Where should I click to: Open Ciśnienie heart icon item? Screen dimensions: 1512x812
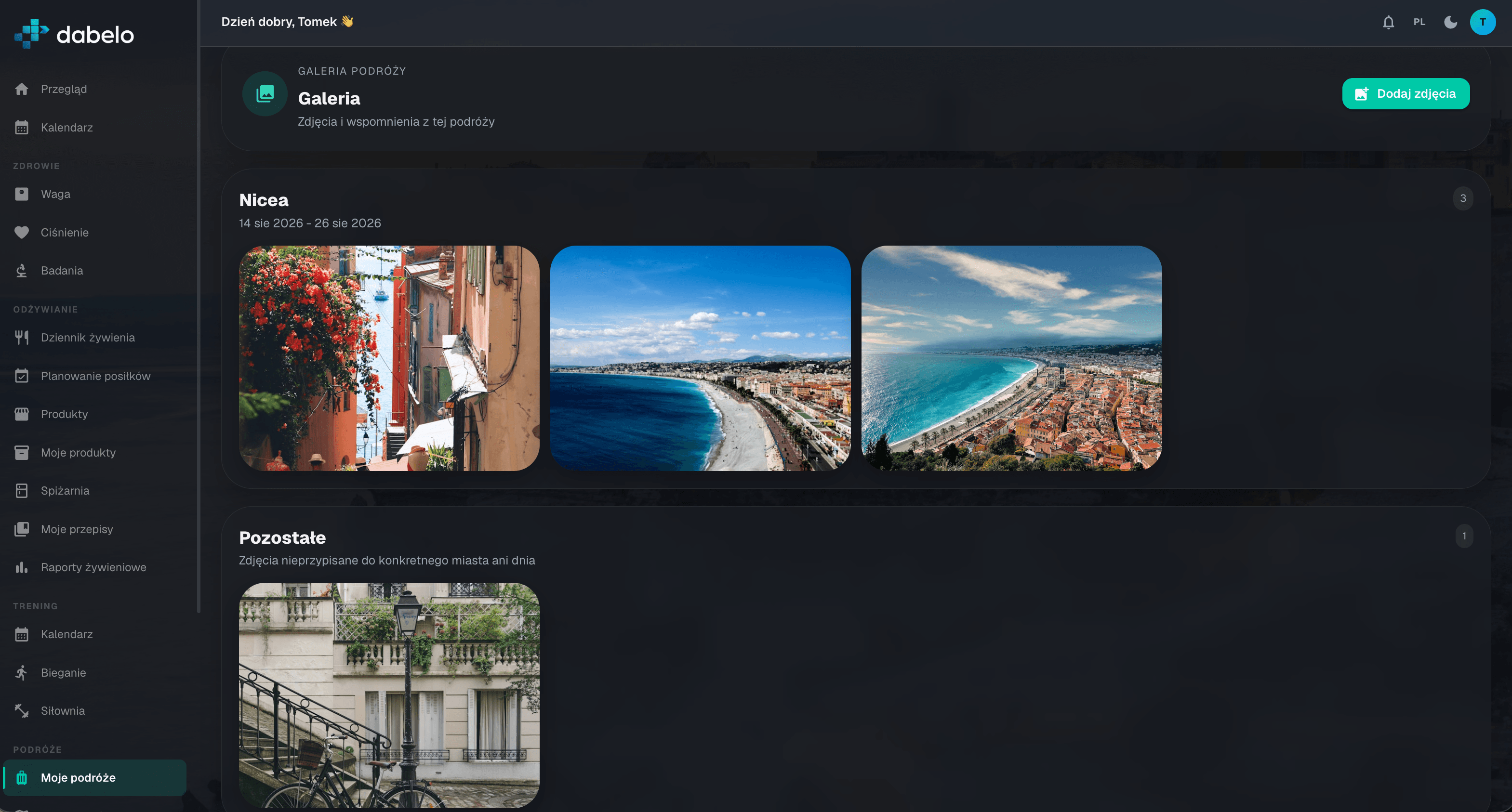[22, 232]
